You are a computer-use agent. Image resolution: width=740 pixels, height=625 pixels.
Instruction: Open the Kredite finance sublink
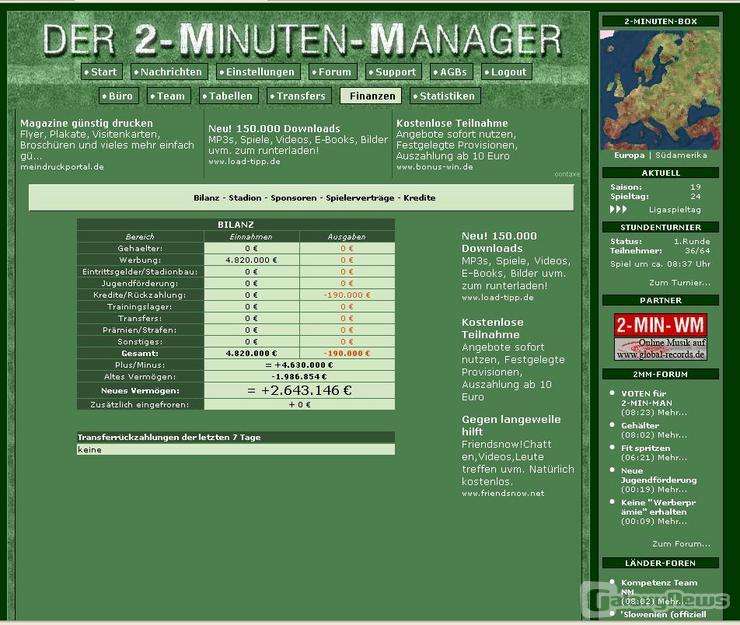[419, 198]
